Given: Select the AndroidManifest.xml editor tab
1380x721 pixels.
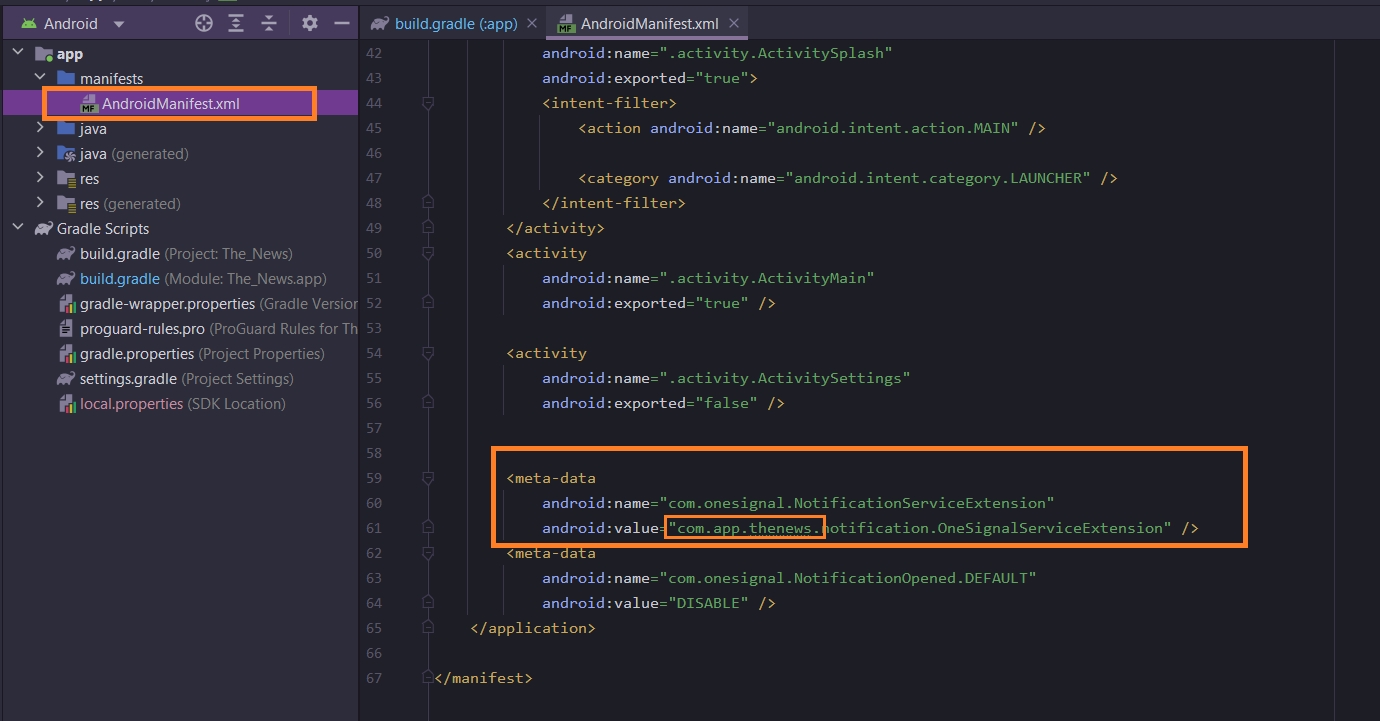Looking at the screenshot, I should (x=646, y=23).
